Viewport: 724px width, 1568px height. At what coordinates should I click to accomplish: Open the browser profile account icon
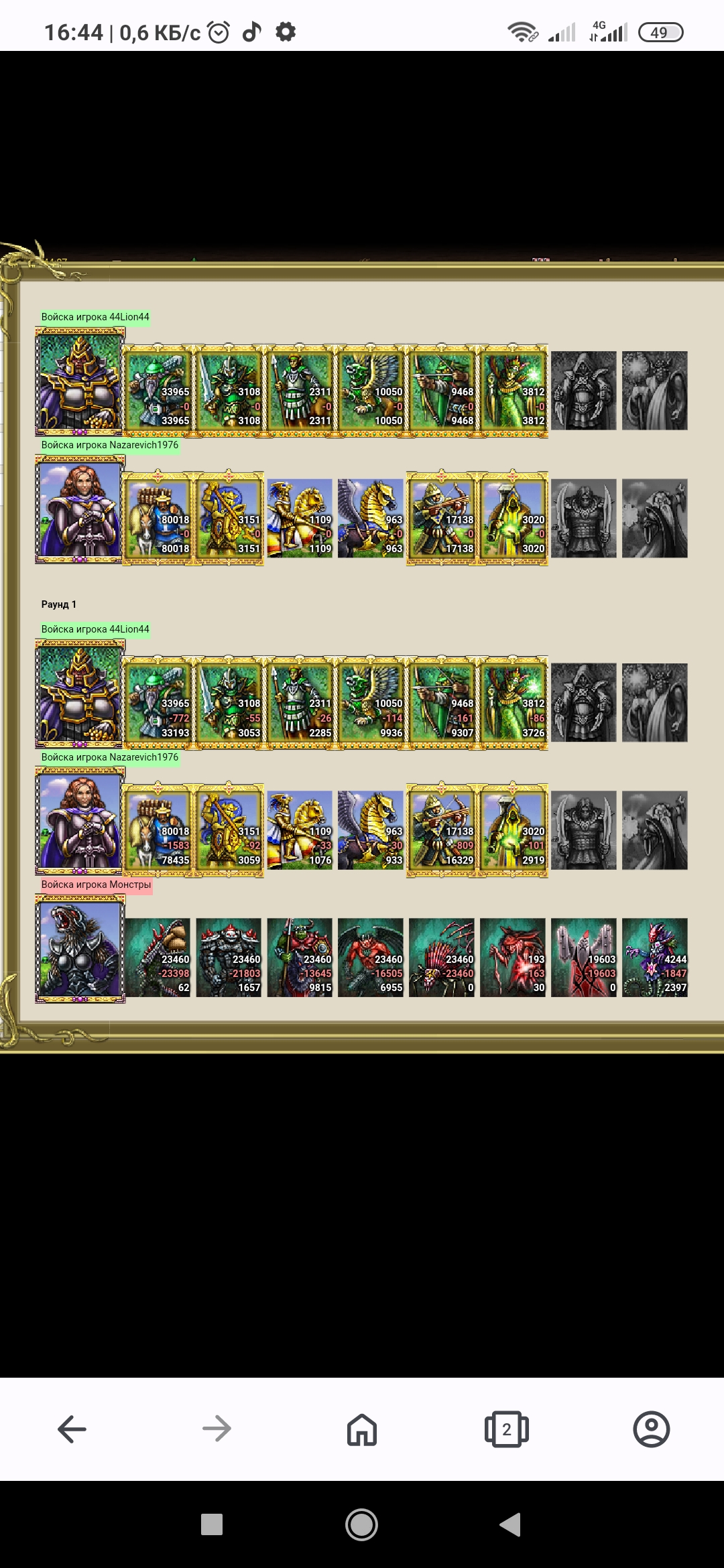(652, 1429)
